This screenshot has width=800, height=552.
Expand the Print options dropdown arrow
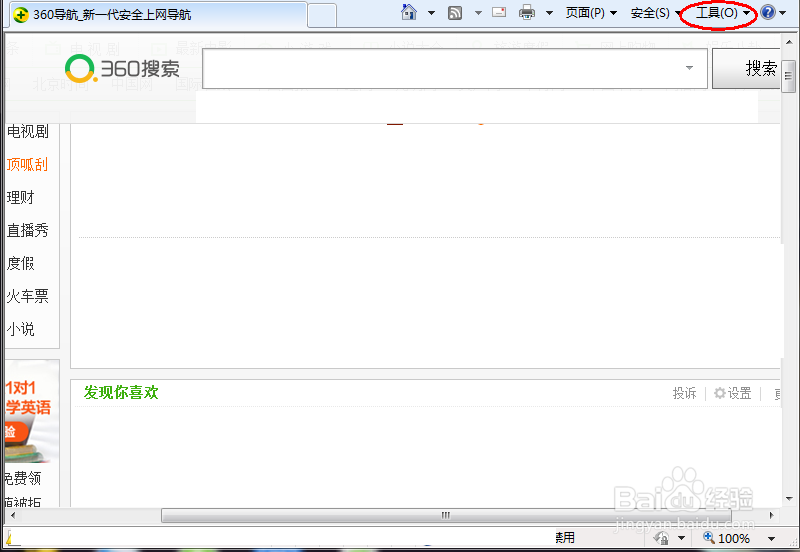pyautogui.click(x=549, y=13)
